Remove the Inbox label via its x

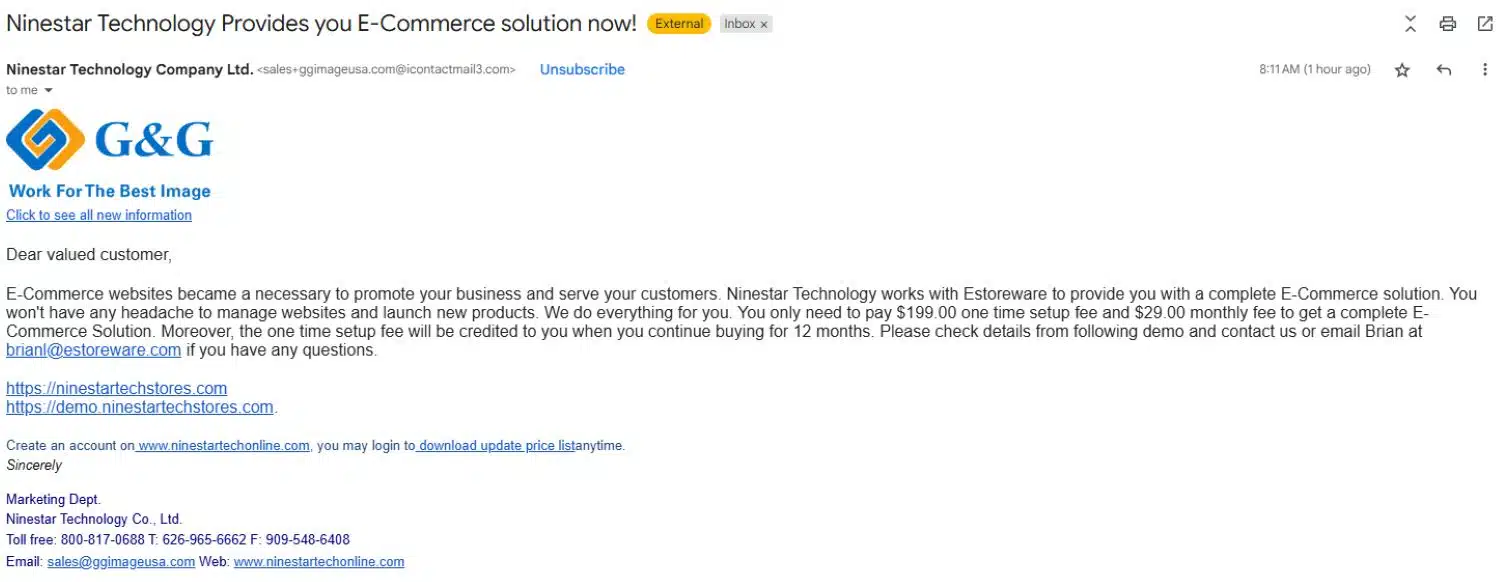point(764,25)
